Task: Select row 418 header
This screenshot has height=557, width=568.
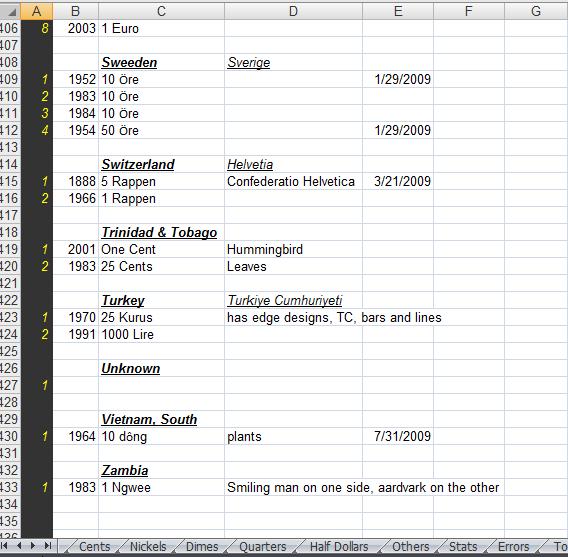Action: click(10, 232)
